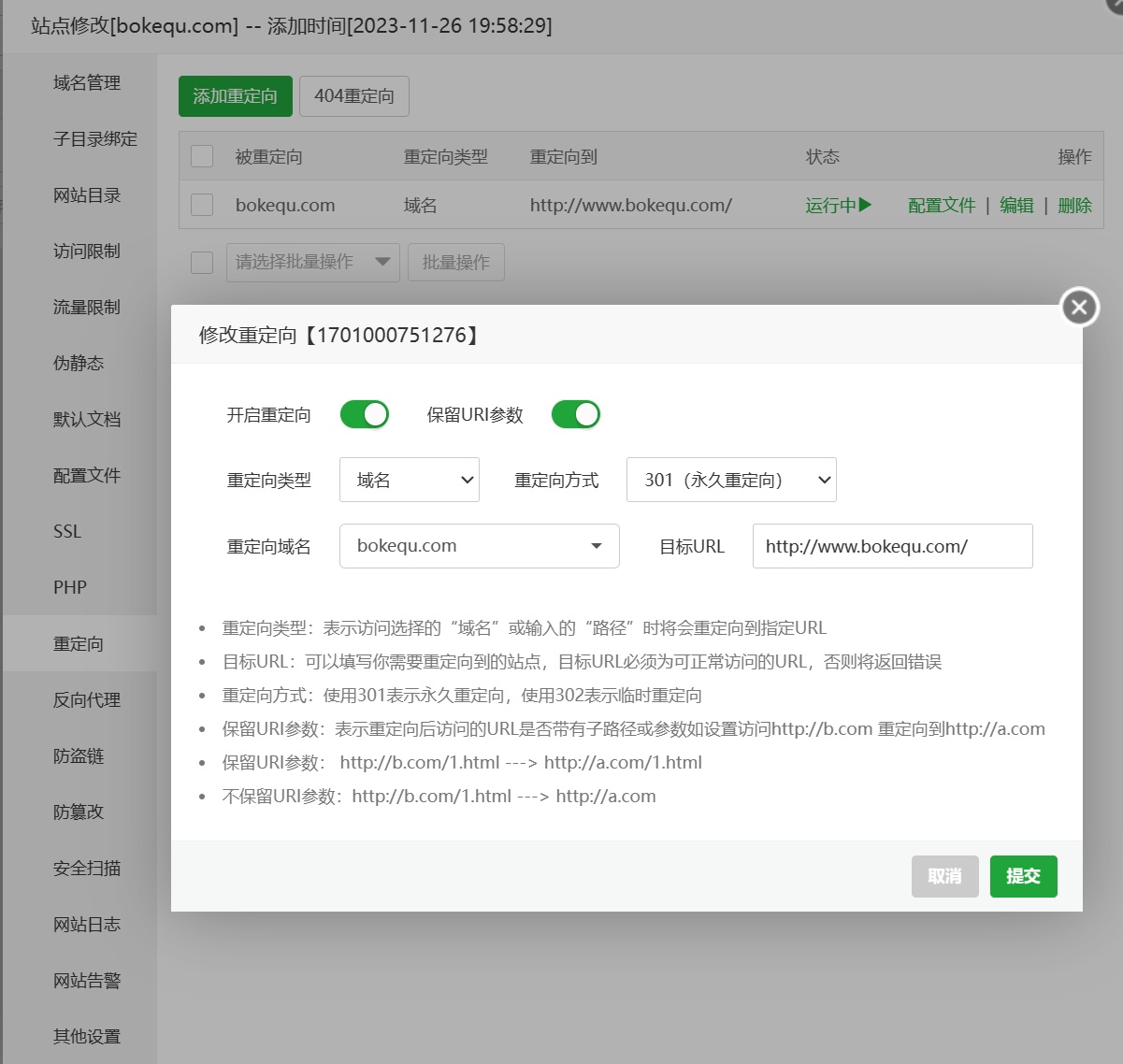Viewport: 1123px width, 1064px height.
Task: Select the 重定向 sidebar item
Action: (x=79, y=644)
